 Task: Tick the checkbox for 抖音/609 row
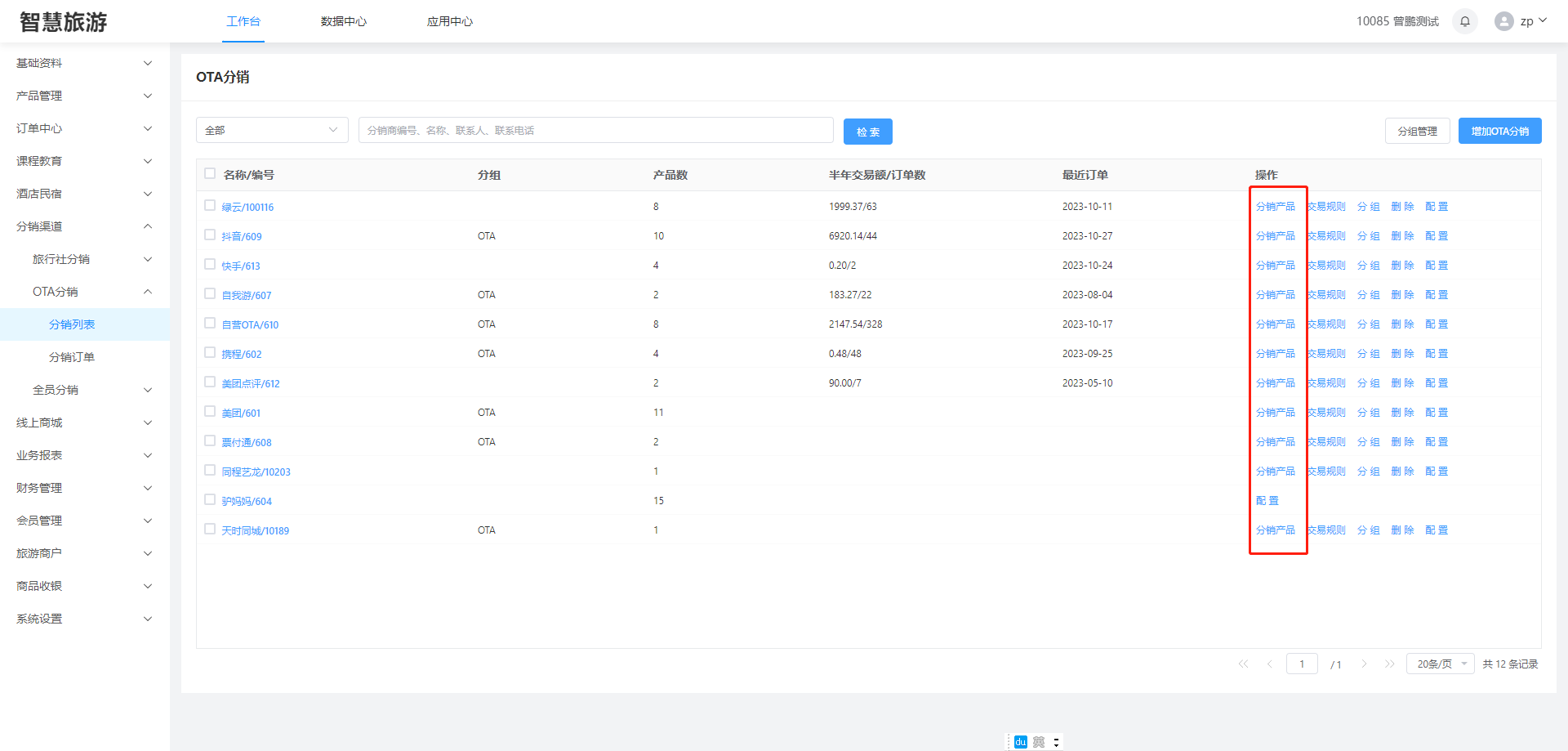(x=210, y=235)
